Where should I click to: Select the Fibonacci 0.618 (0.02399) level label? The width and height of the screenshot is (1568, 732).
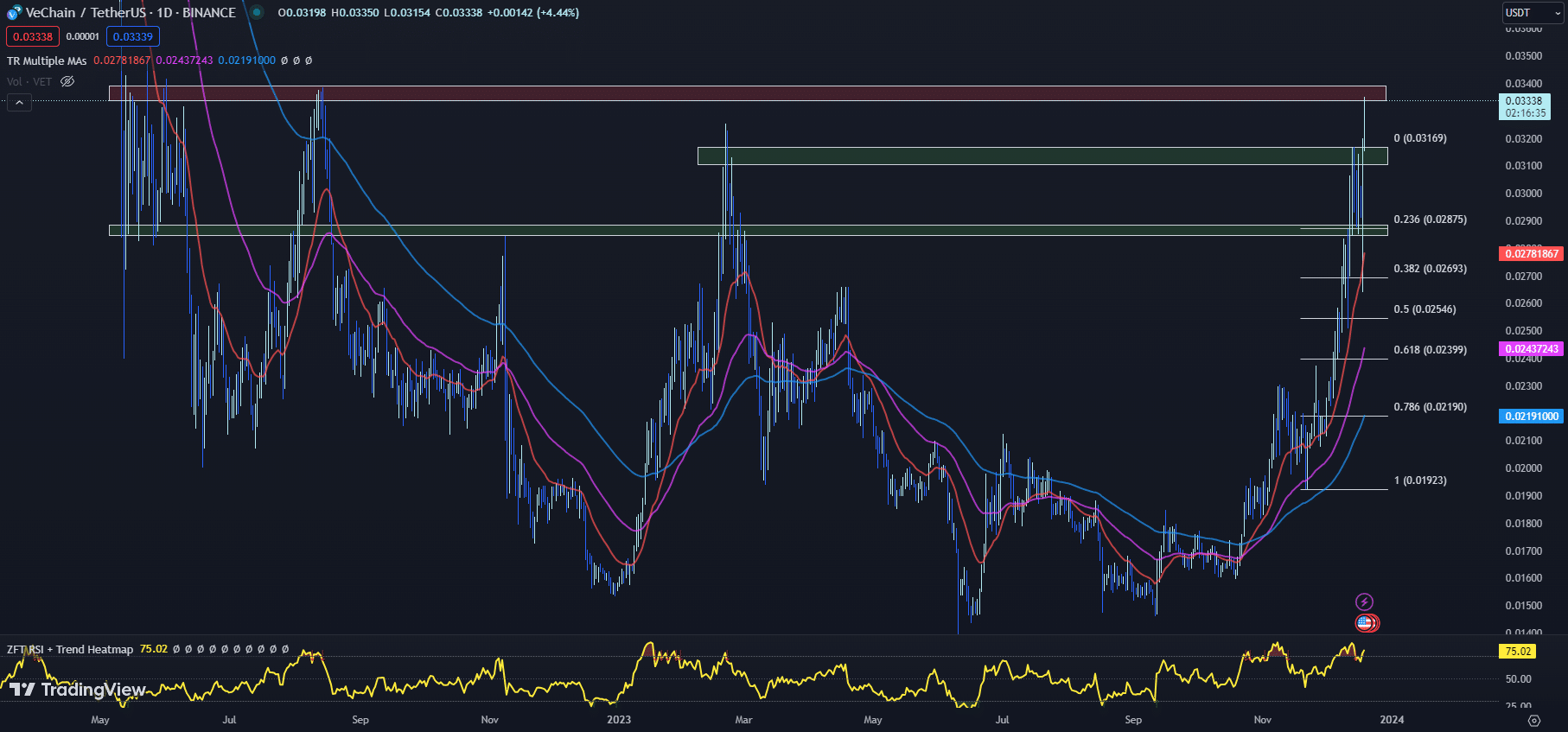pyautogui.click(x=1430, y=350)
